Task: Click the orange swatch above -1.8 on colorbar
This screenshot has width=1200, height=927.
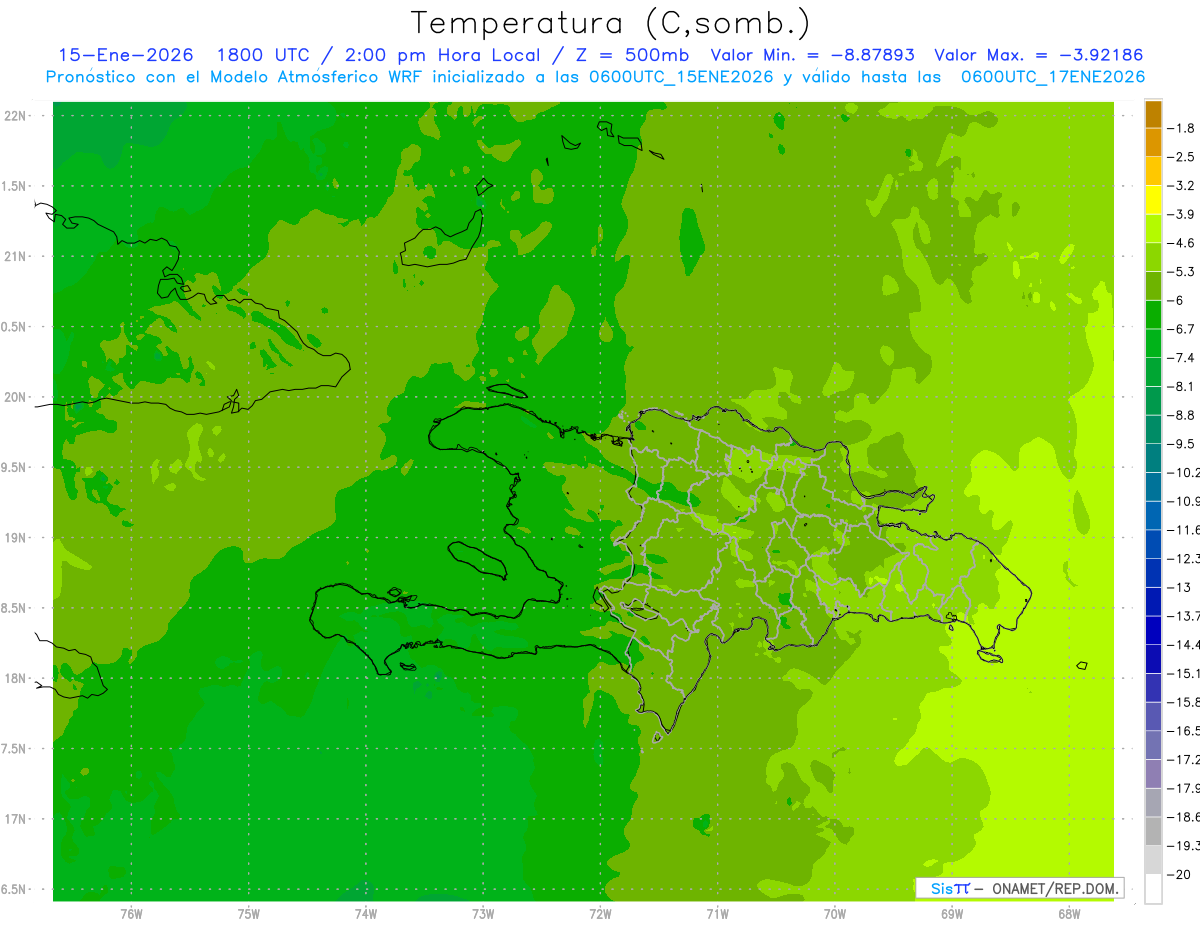Action: tap(1153, 114)
